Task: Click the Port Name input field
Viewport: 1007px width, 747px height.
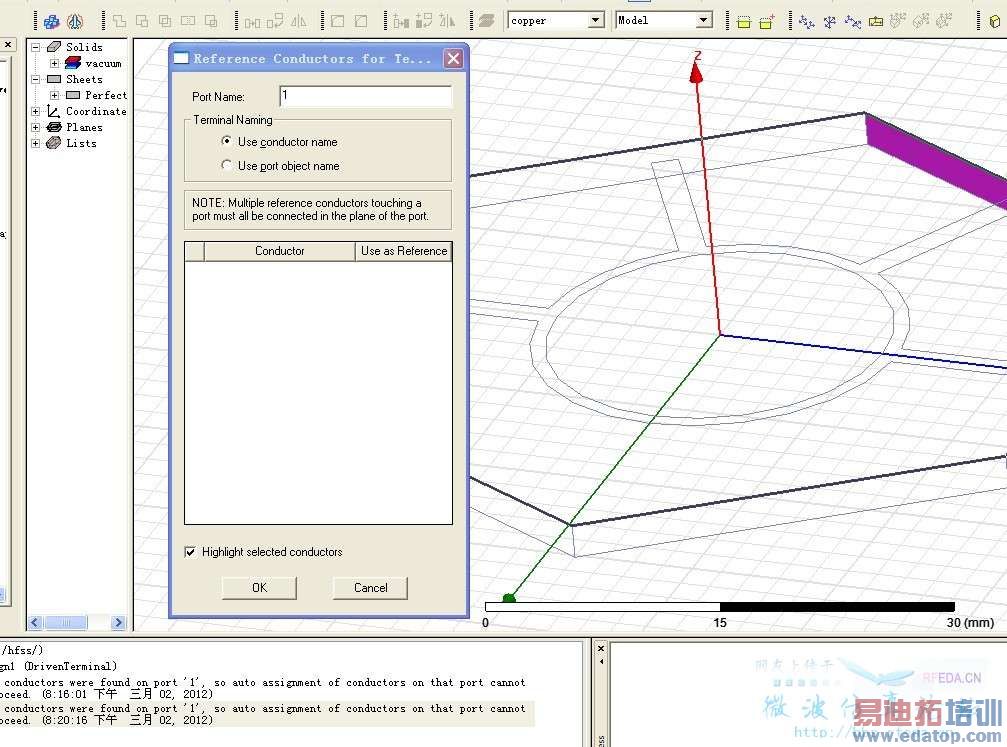Action: click(x=365, y=96)
